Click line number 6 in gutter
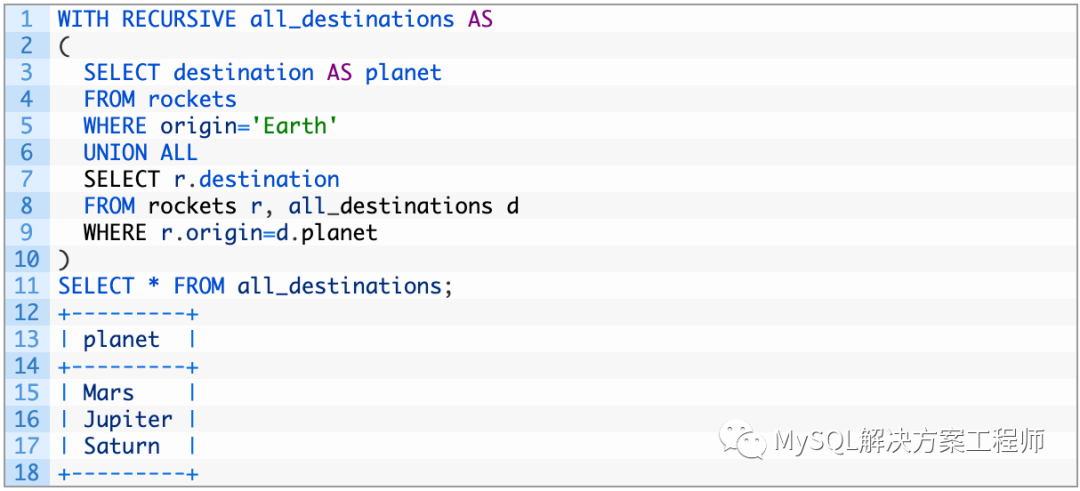1080x491 pixels. click(x=26, y=153)
